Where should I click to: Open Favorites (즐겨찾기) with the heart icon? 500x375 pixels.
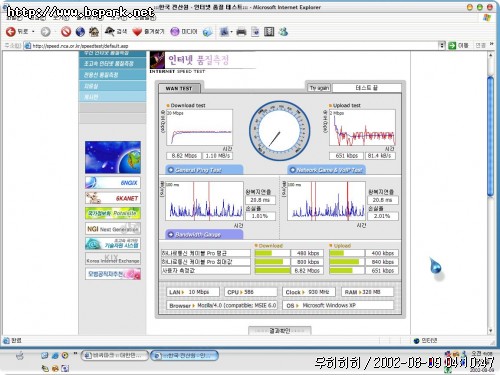(148, 32)
